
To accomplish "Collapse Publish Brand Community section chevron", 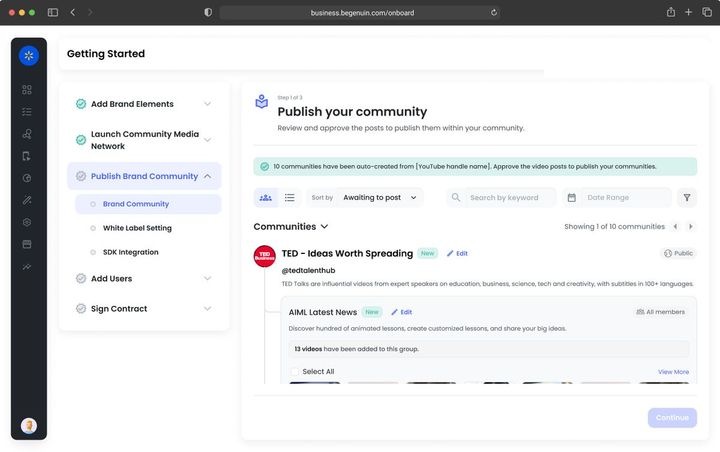I will [x=208, y=176].
